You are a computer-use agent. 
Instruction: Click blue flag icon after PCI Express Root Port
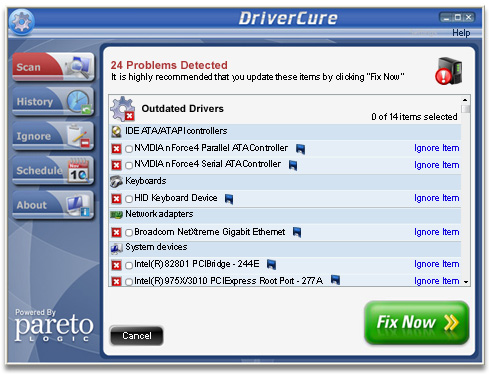(335, 280)
